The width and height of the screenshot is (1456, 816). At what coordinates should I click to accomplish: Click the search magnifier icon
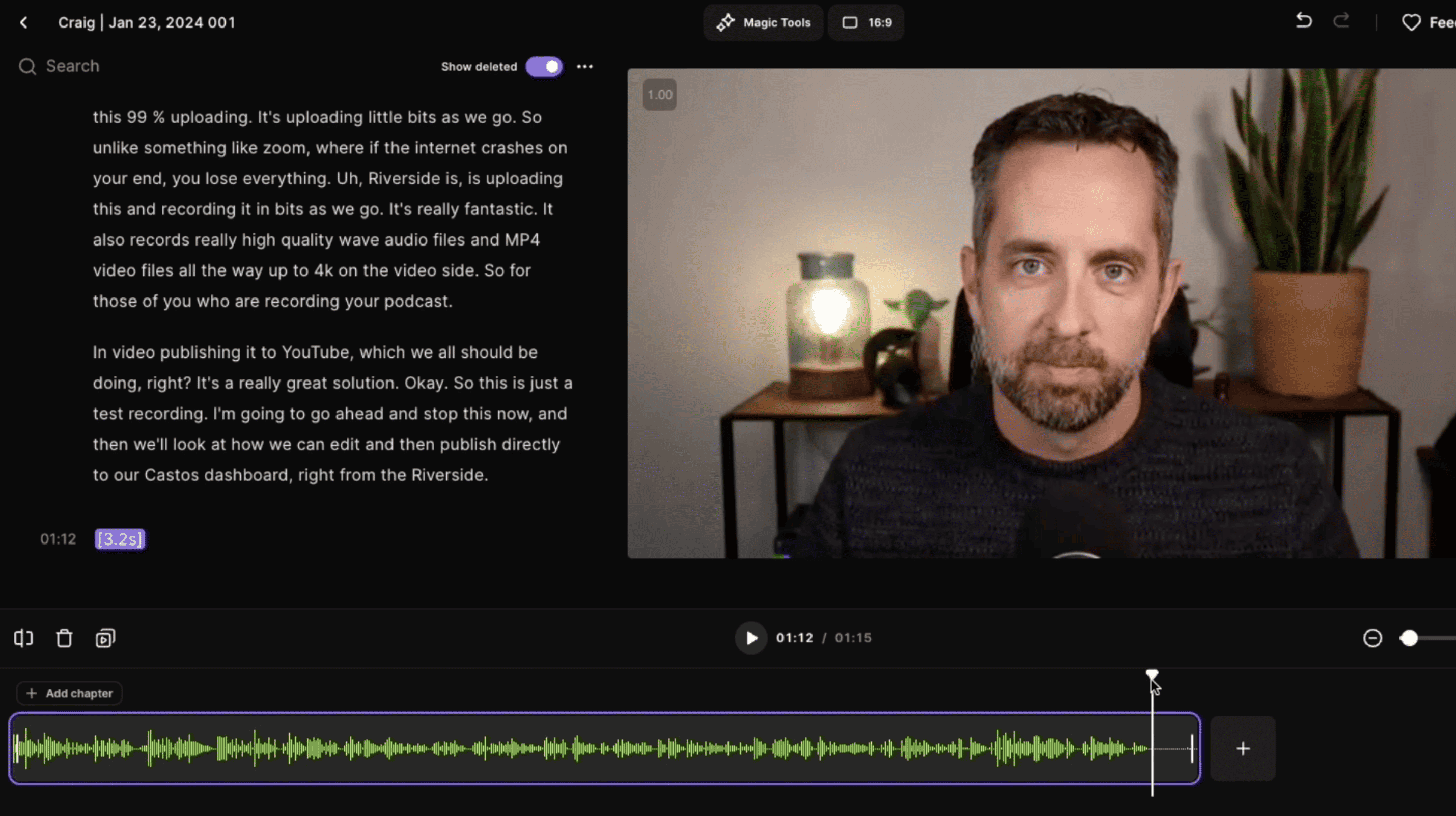pos(27,67)
